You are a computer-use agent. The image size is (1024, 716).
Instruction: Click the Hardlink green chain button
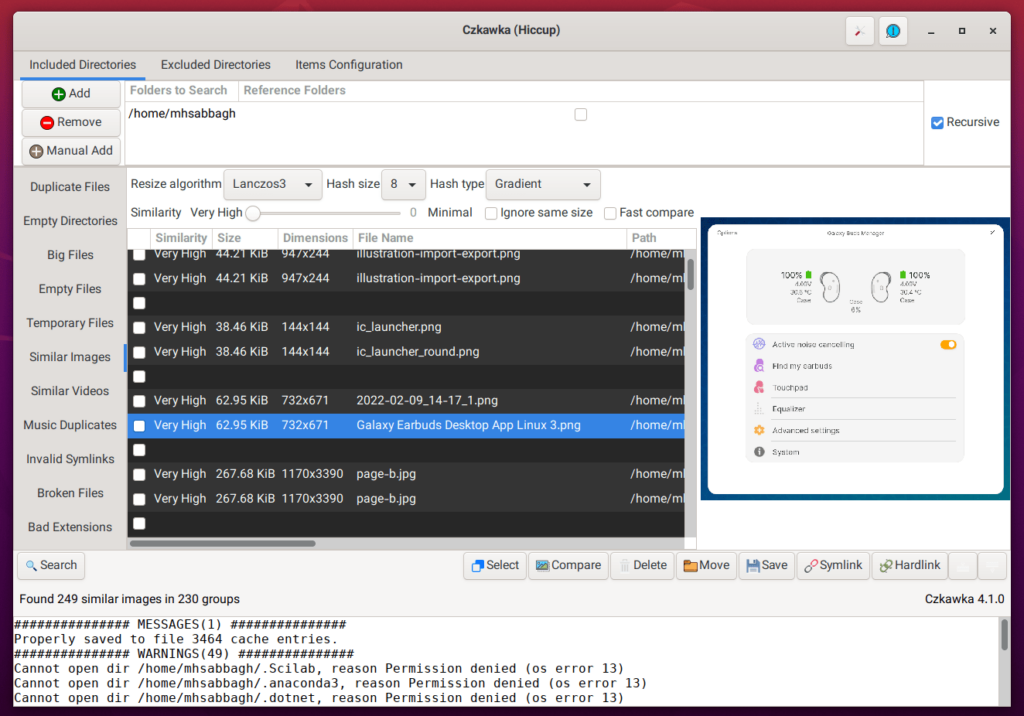910,565
